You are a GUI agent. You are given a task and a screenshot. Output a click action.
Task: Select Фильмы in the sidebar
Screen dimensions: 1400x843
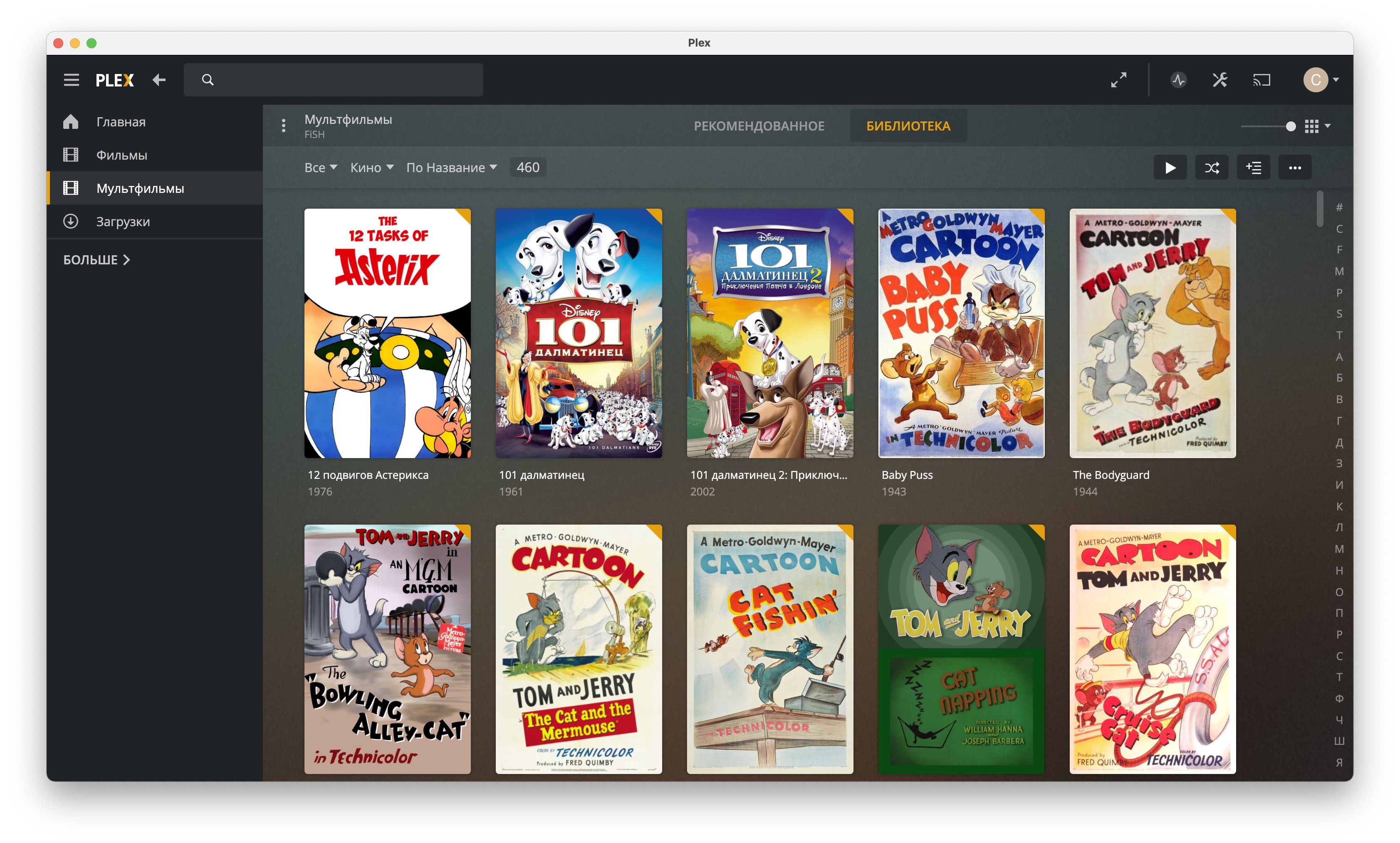[x=121, y=155]
